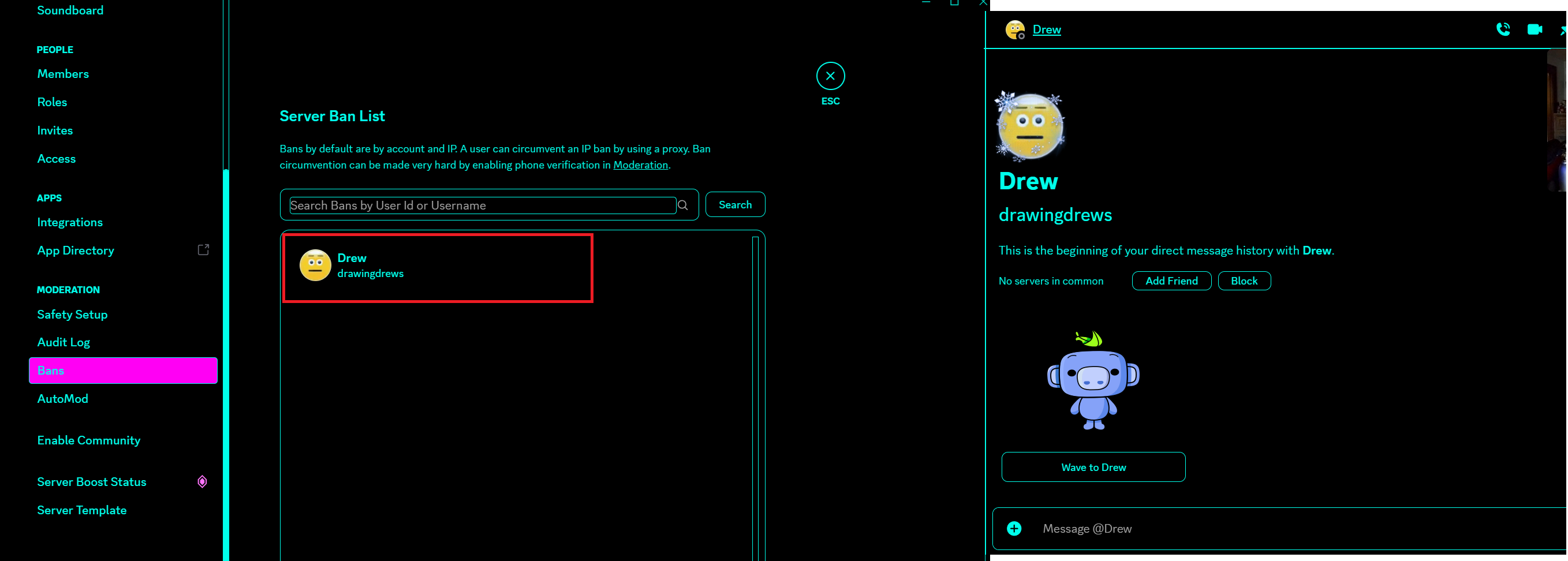Screen dimensions: 1568x561
Task: Focus the Search Bans input field
Action: pyautogui.click(x=483, y=205)
